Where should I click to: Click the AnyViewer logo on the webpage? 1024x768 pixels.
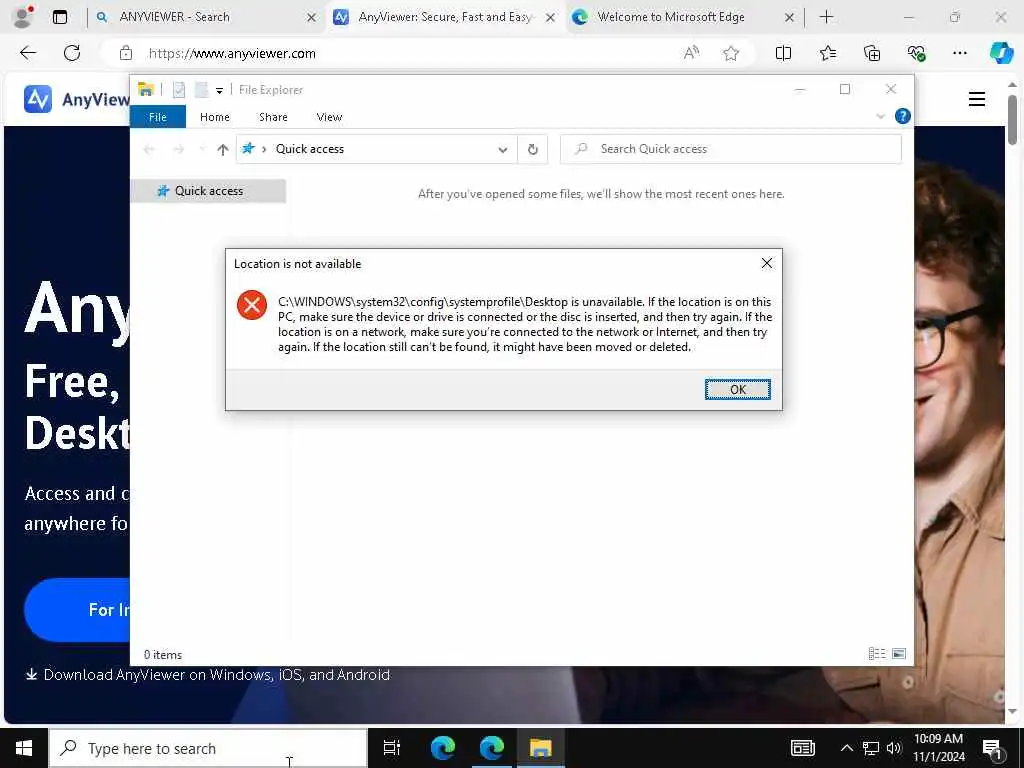point(76,99)
